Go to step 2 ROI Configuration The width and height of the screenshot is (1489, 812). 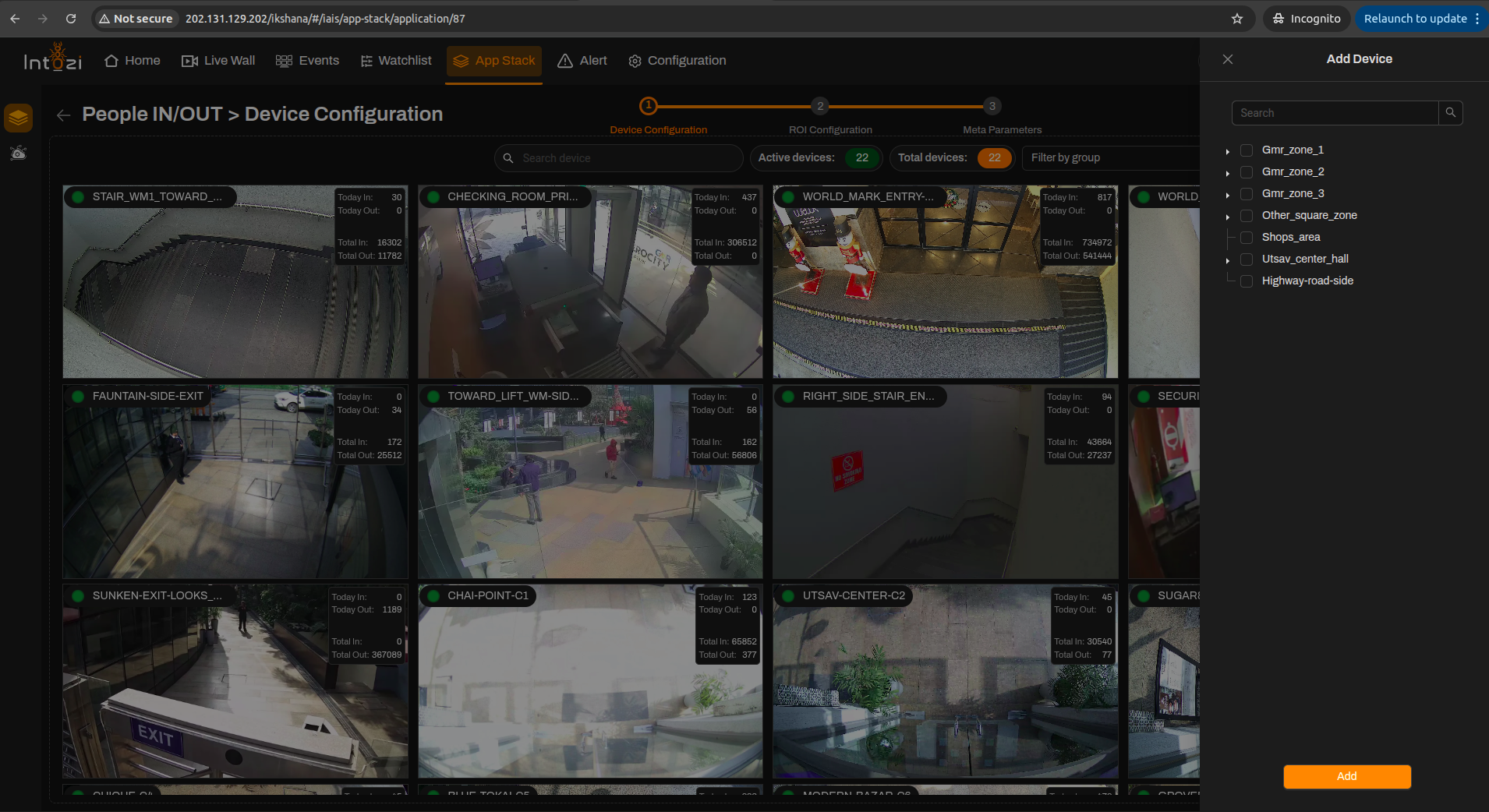point(819,106)
